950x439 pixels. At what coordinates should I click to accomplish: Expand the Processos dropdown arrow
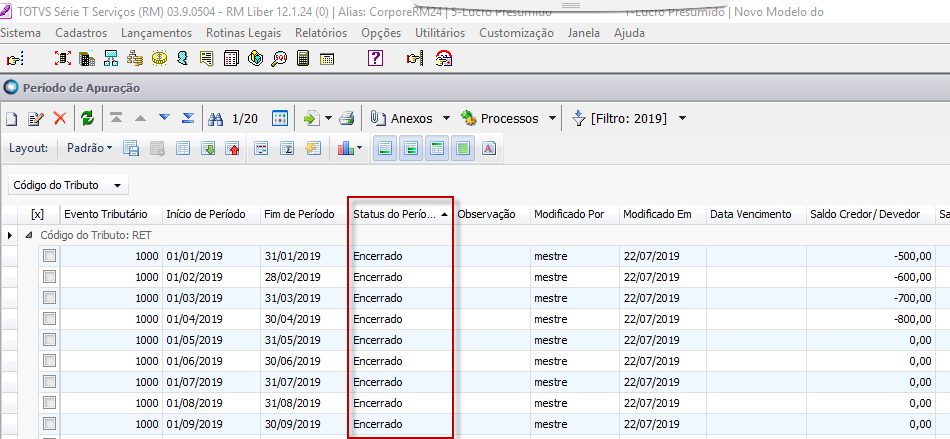pos(552,118)
